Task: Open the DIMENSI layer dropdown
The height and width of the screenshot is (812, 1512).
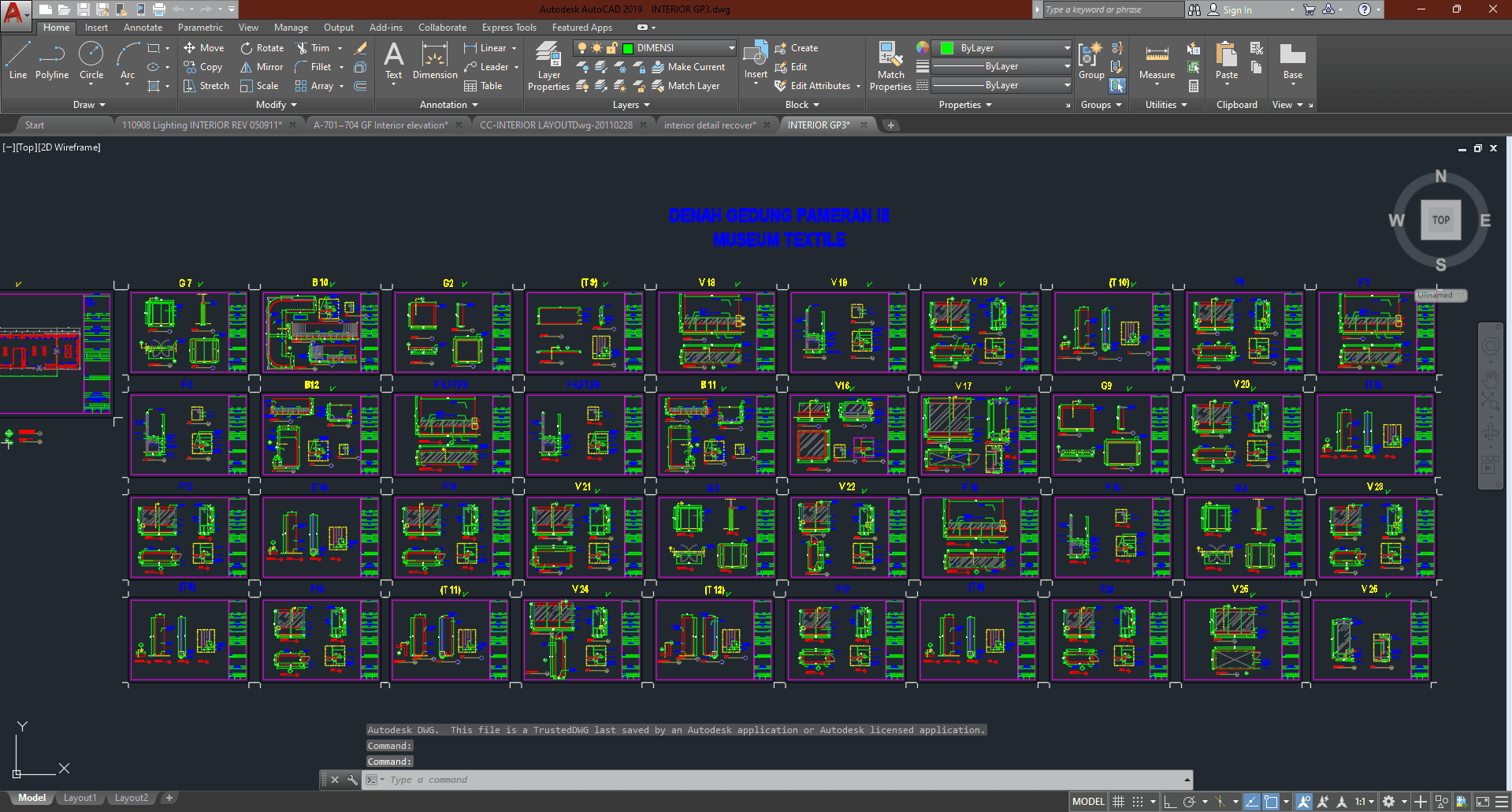Action: click(x=730, y=48)
